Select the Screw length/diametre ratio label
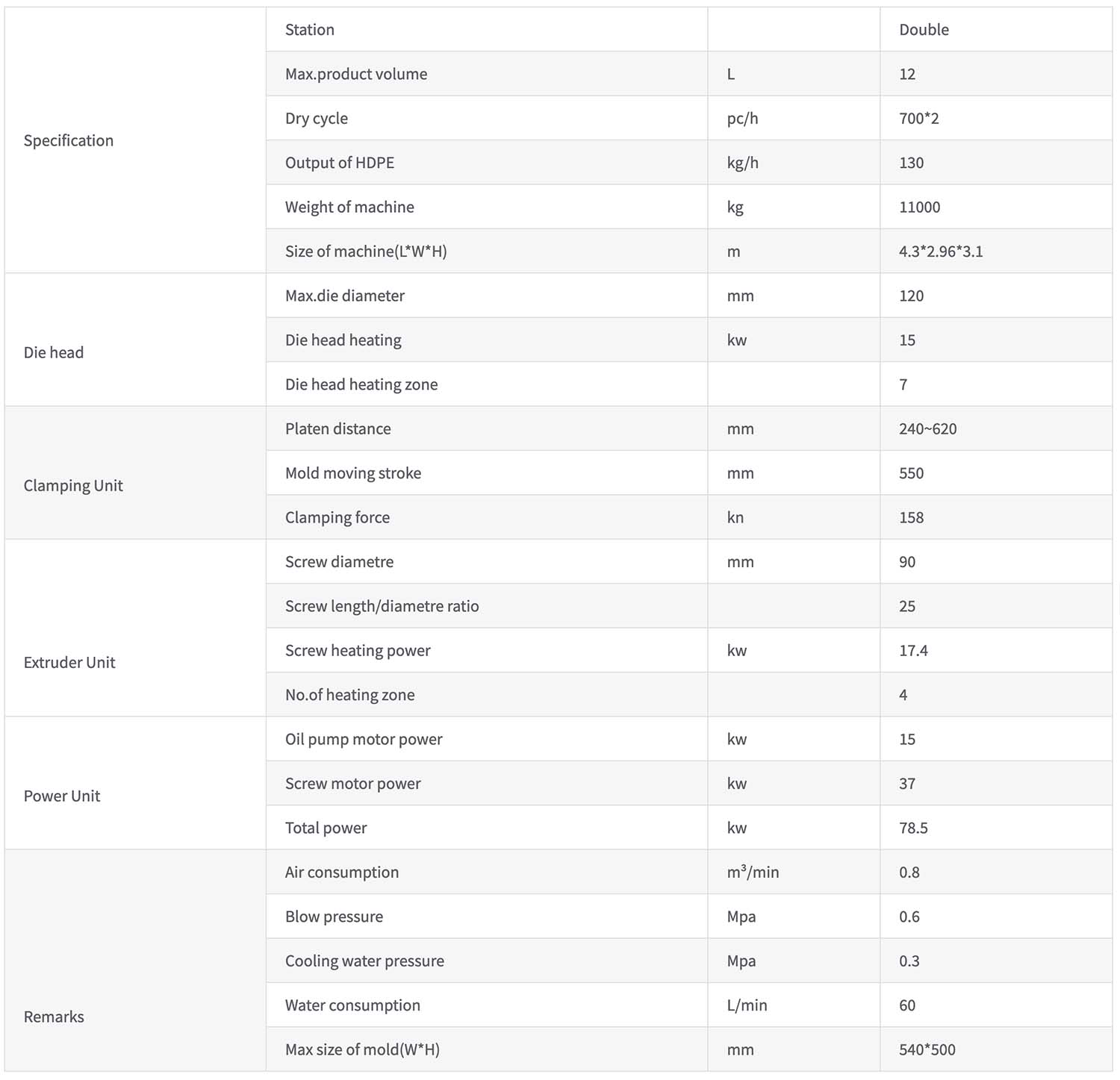Screen dimensions: 1120x1080 [x=382, y=606]
